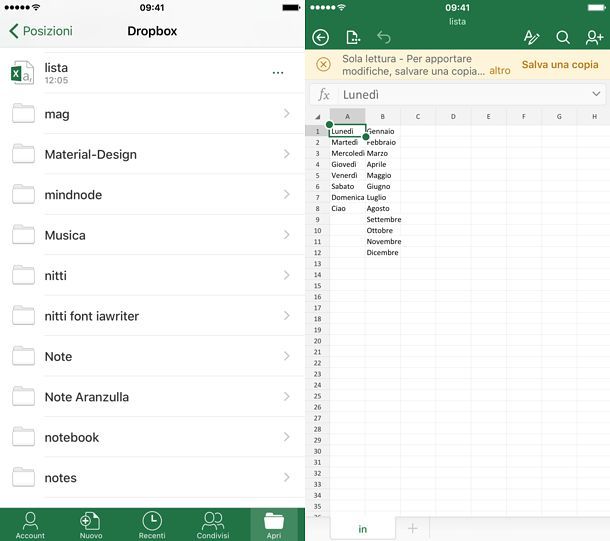Viewport: 610px width, 541px height.
Task: Switch to the sheet tab 'in'
Action: [x=363, y=529]
